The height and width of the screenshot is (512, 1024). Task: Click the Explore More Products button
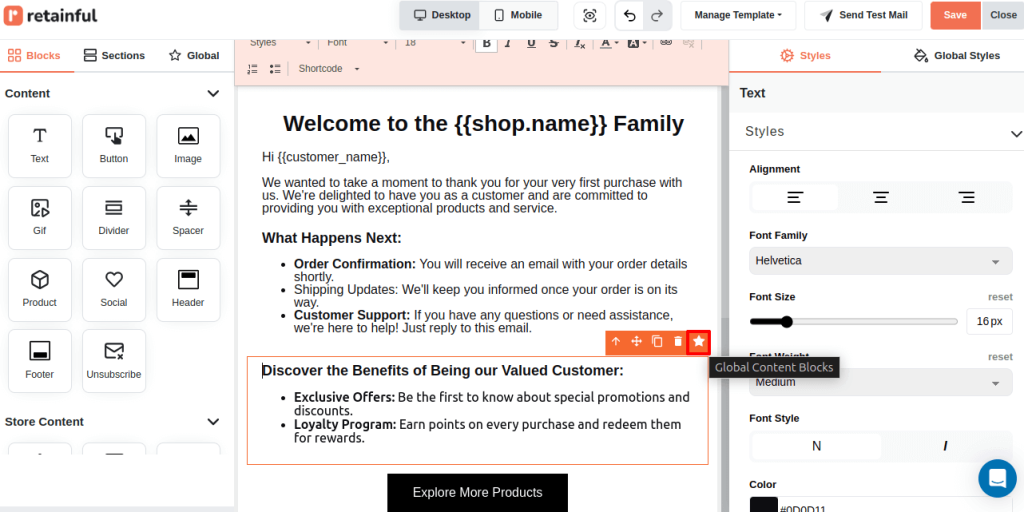(477, 492)
